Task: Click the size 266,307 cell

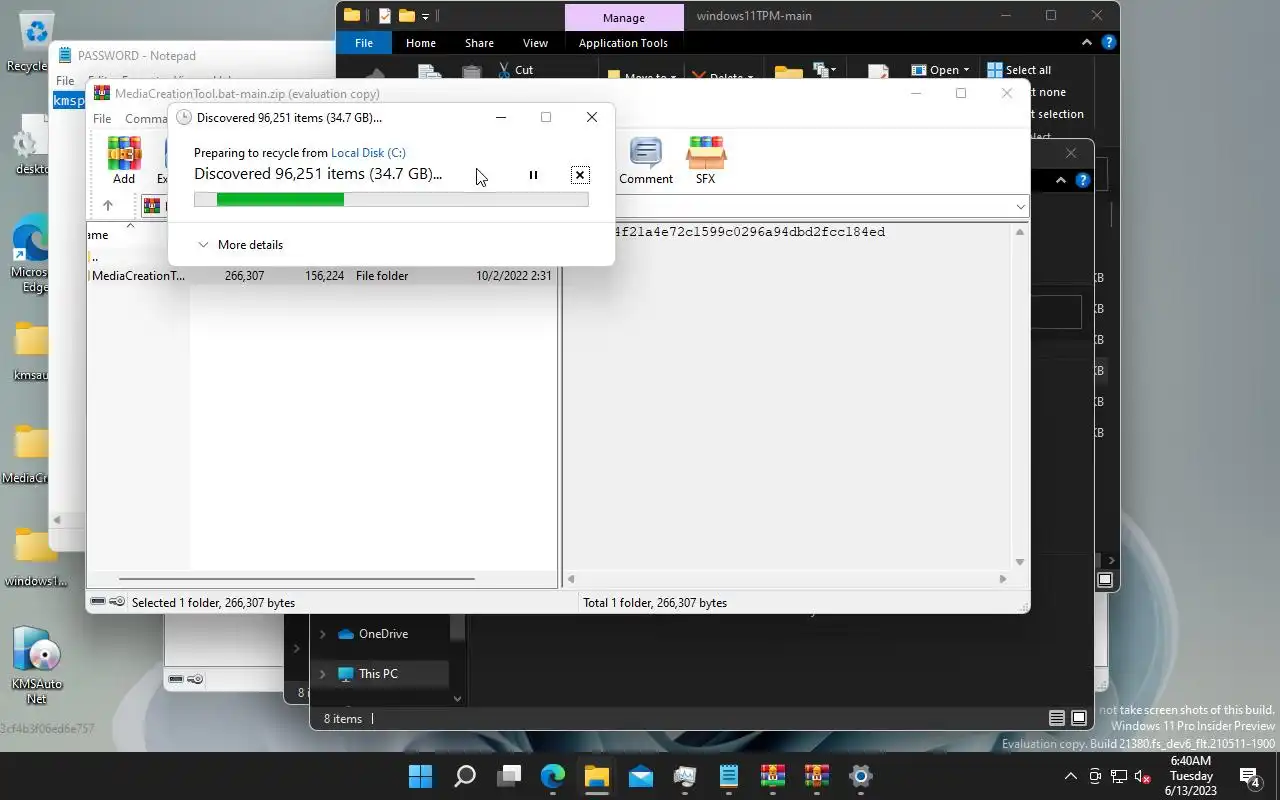Action: coord(245,276)
